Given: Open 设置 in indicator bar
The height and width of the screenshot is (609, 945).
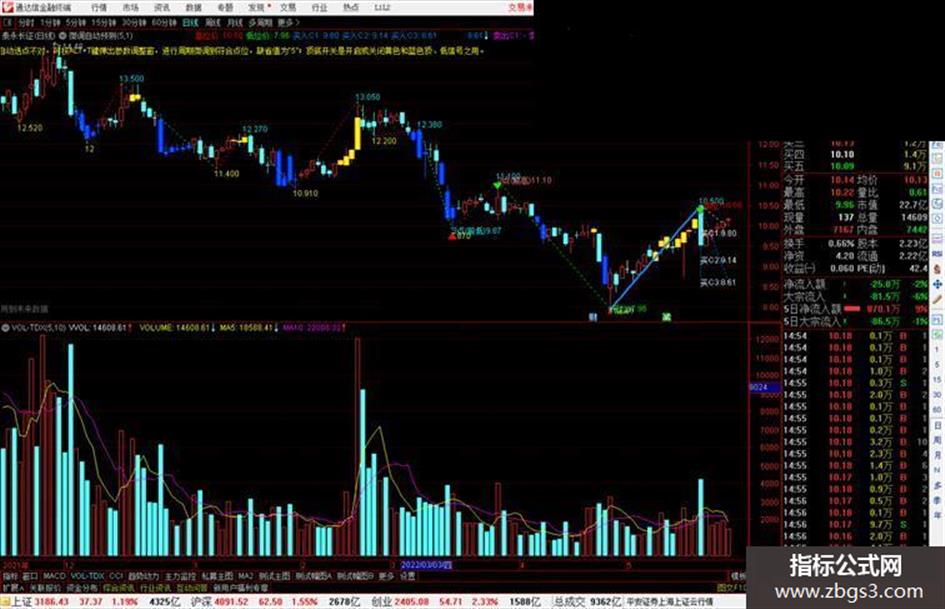Looking at the screenshot, I should [408, 576].
